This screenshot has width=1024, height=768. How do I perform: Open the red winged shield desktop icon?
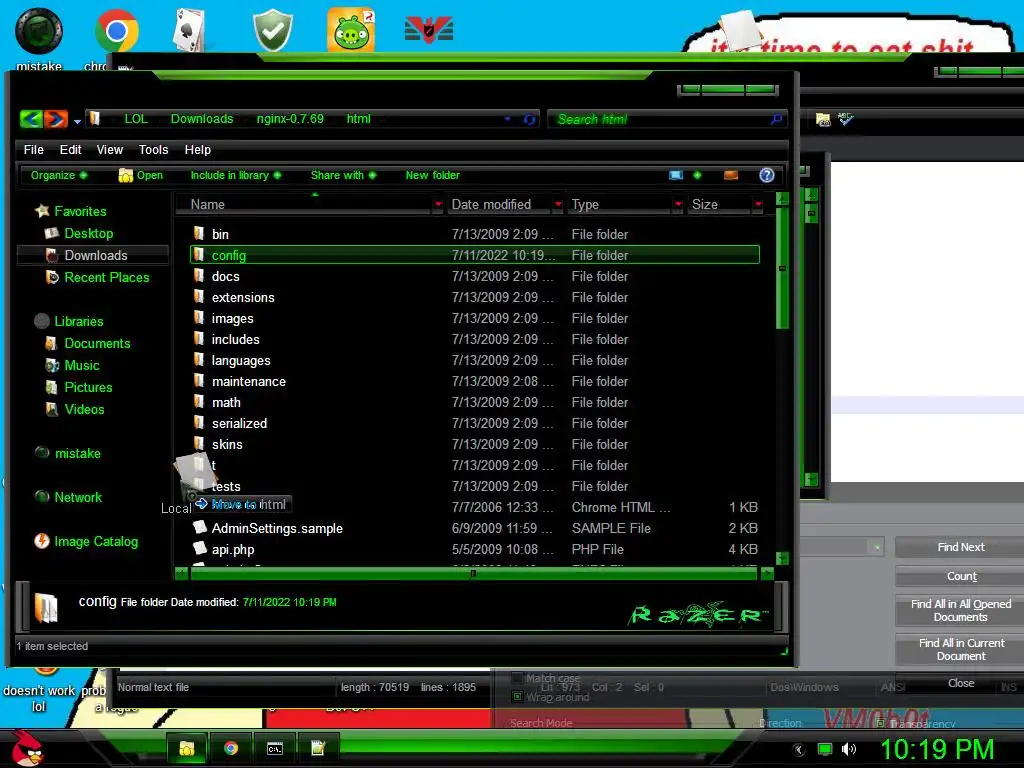click(x=429, y=30)
